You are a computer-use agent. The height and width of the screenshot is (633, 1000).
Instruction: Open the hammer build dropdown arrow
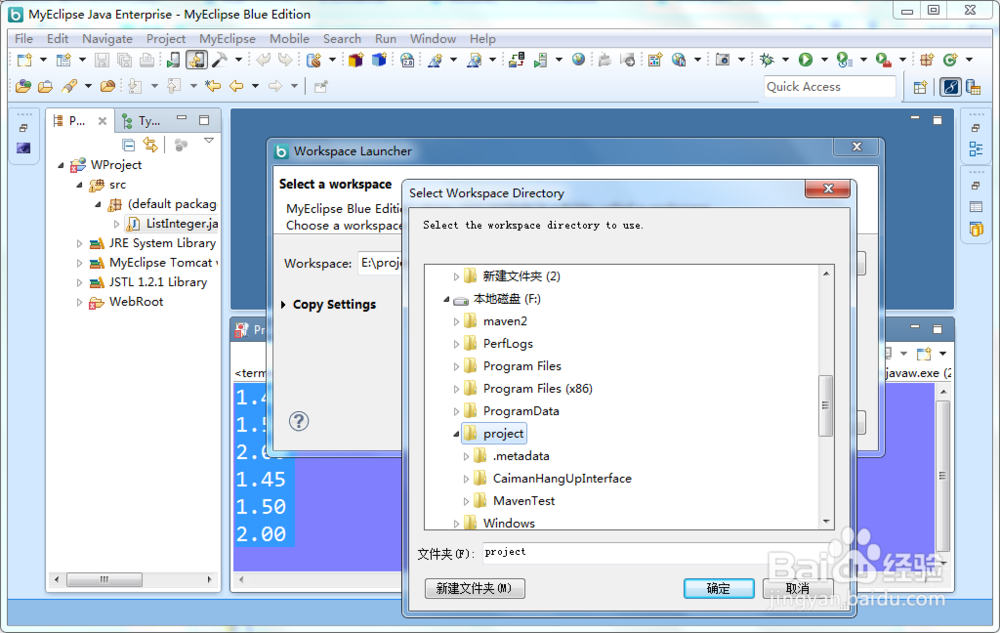click(x=239, y=60)
